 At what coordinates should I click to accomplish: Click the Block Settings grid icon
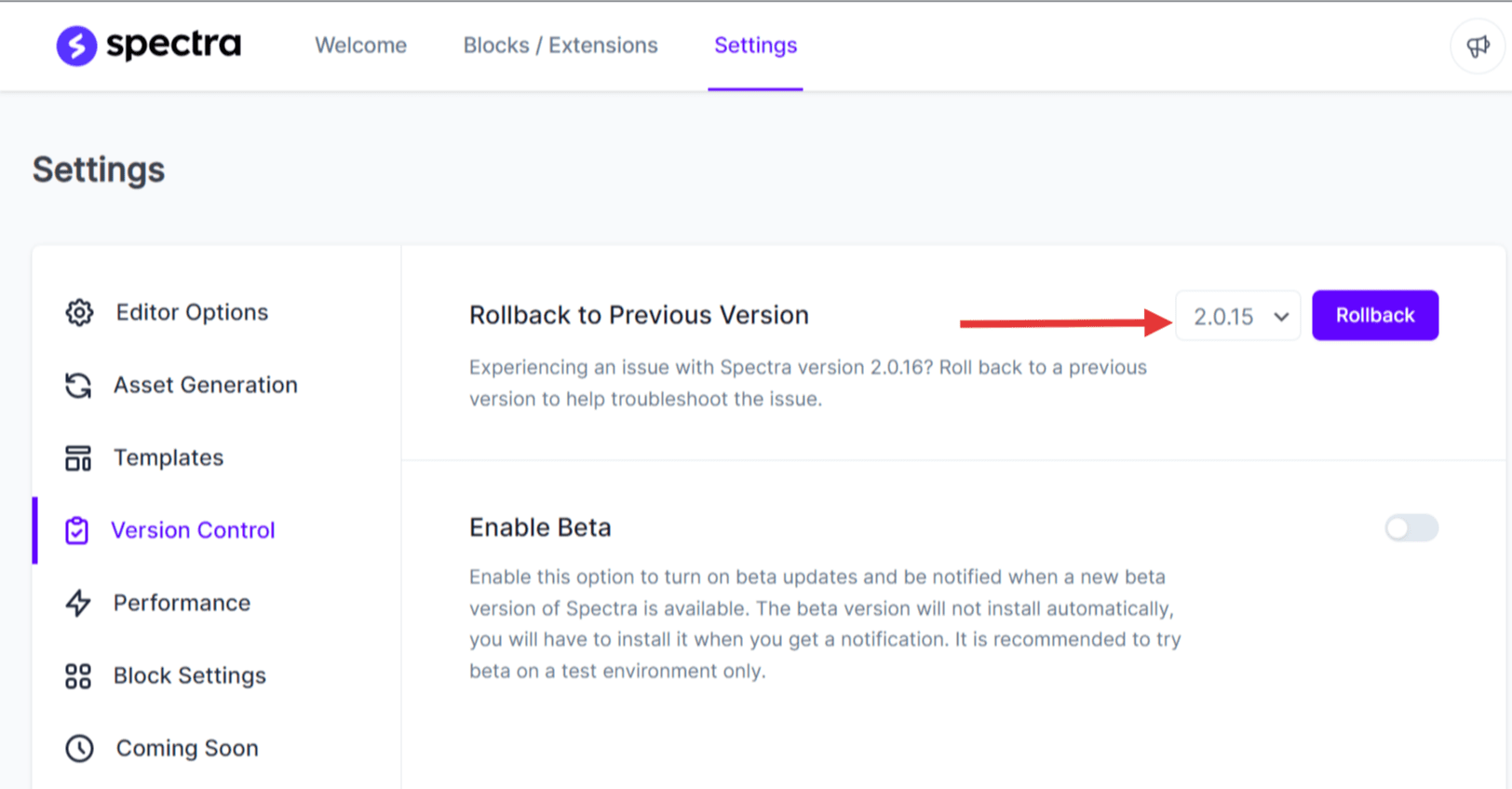(78, 676)
